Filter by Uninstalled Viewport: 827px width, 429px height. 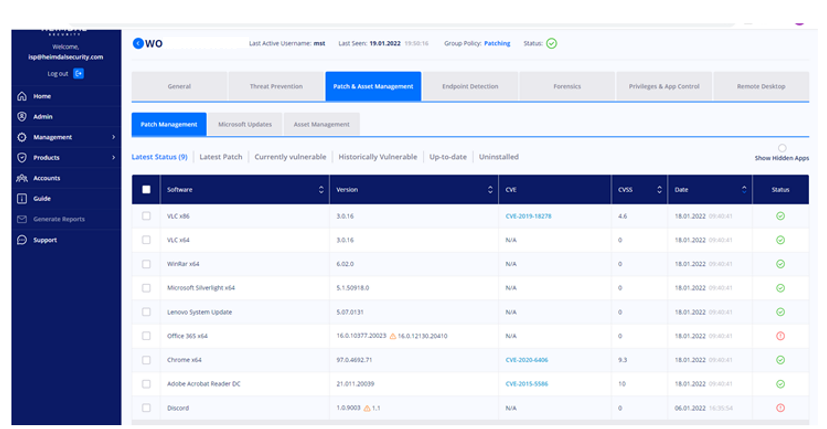tap(499, 157)
